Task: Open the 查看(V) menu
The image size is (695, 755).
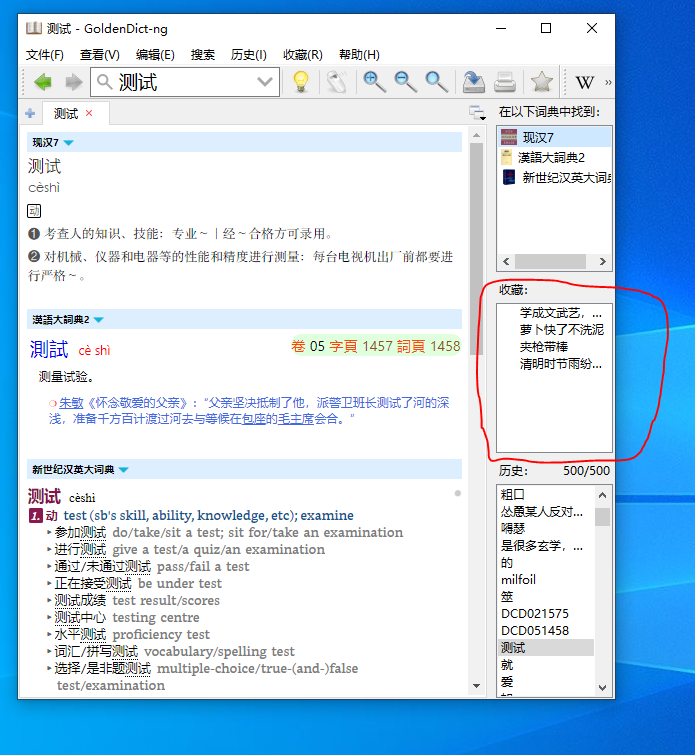Action: click(99, 55)
